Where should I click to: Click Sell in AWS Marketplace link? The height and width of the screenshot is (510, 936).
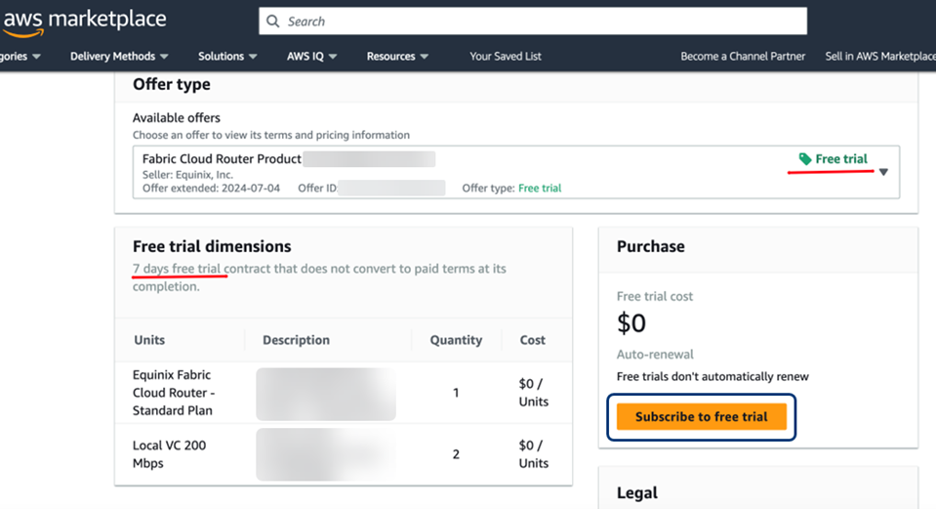coord(880,56)
